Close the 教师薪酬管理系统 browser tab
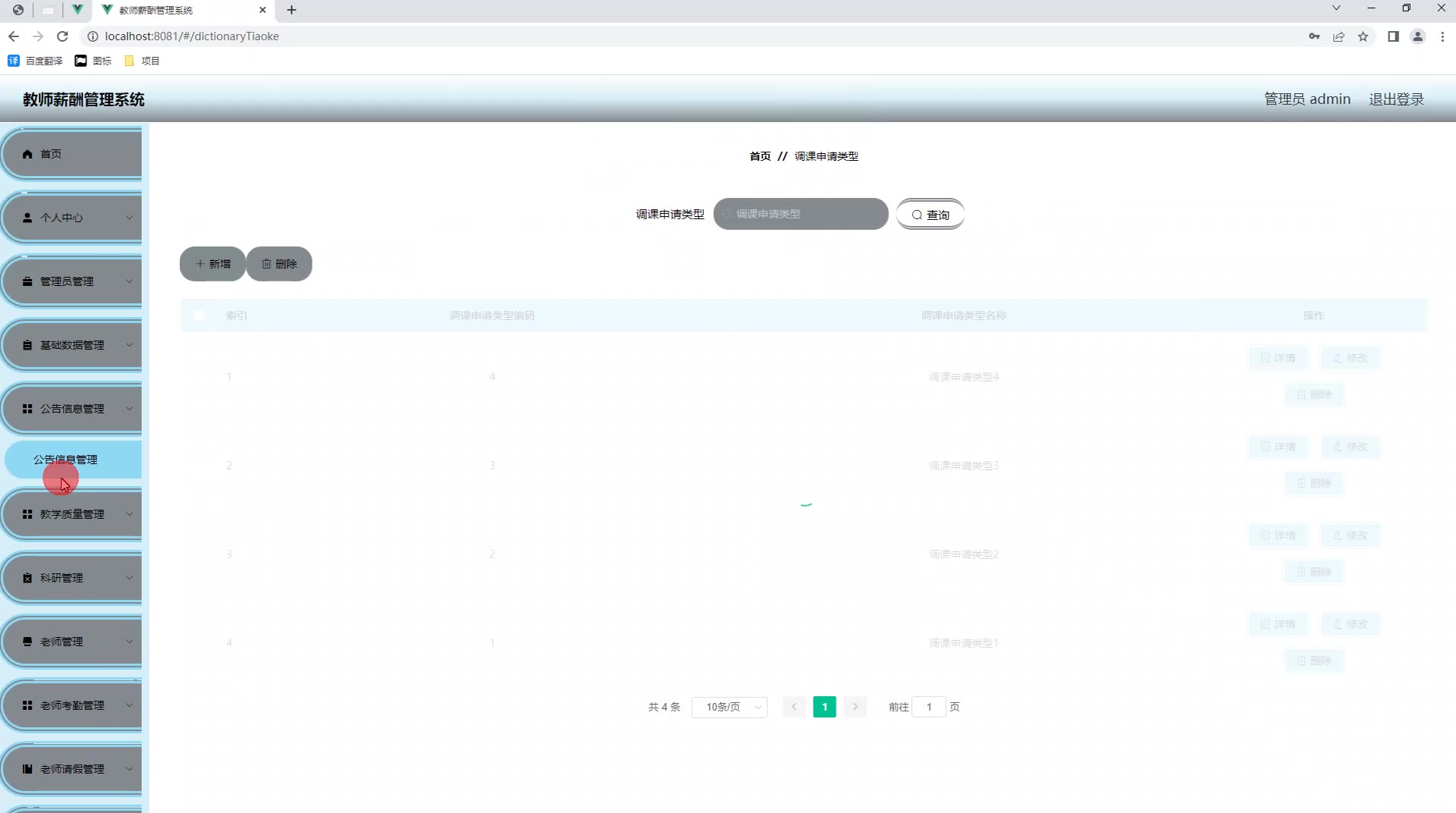The image size is (1456, 813). 262,10
